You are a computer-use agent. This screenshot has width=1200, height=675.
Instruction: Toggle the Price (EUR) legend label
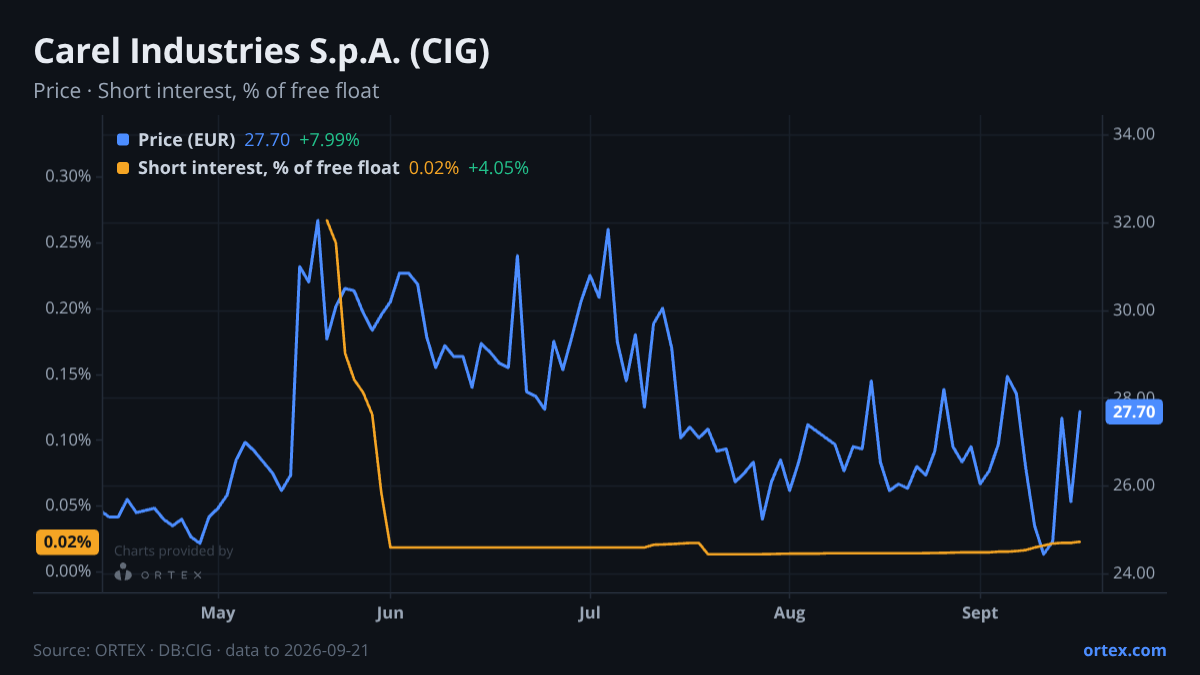(x=187, y=140)
